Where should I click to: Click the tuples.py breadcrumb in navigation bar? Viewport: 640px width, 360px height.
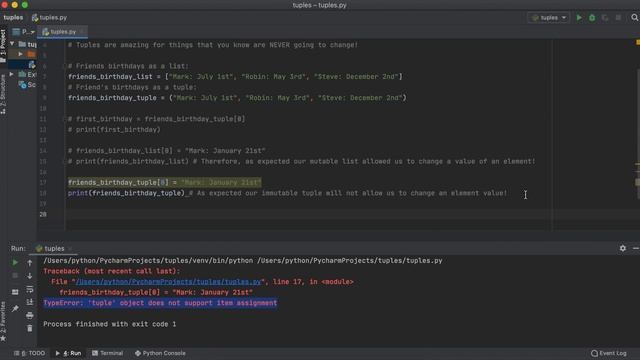(x=49, y=18)
